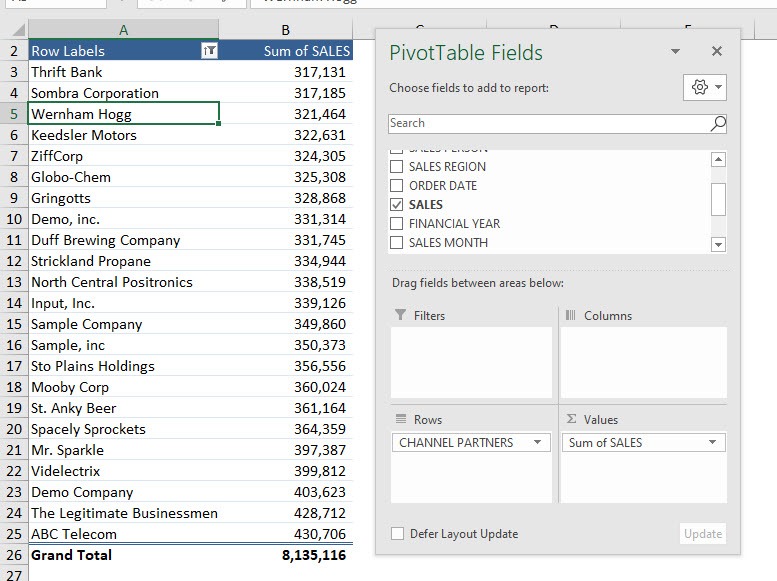Select the Mooby Corp cell
This screenshot has height=581, width=777.
tap(123, 387)
